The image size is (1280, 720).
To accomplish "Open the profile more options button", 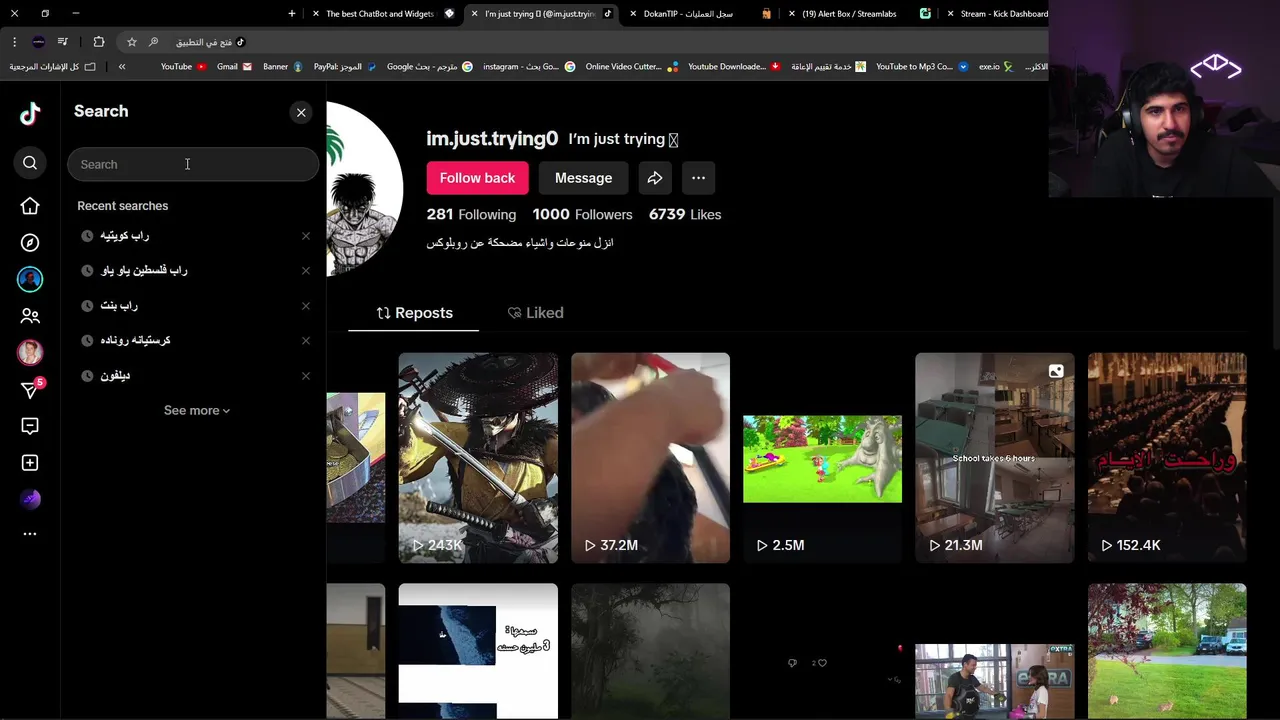I will click(699, 178).
